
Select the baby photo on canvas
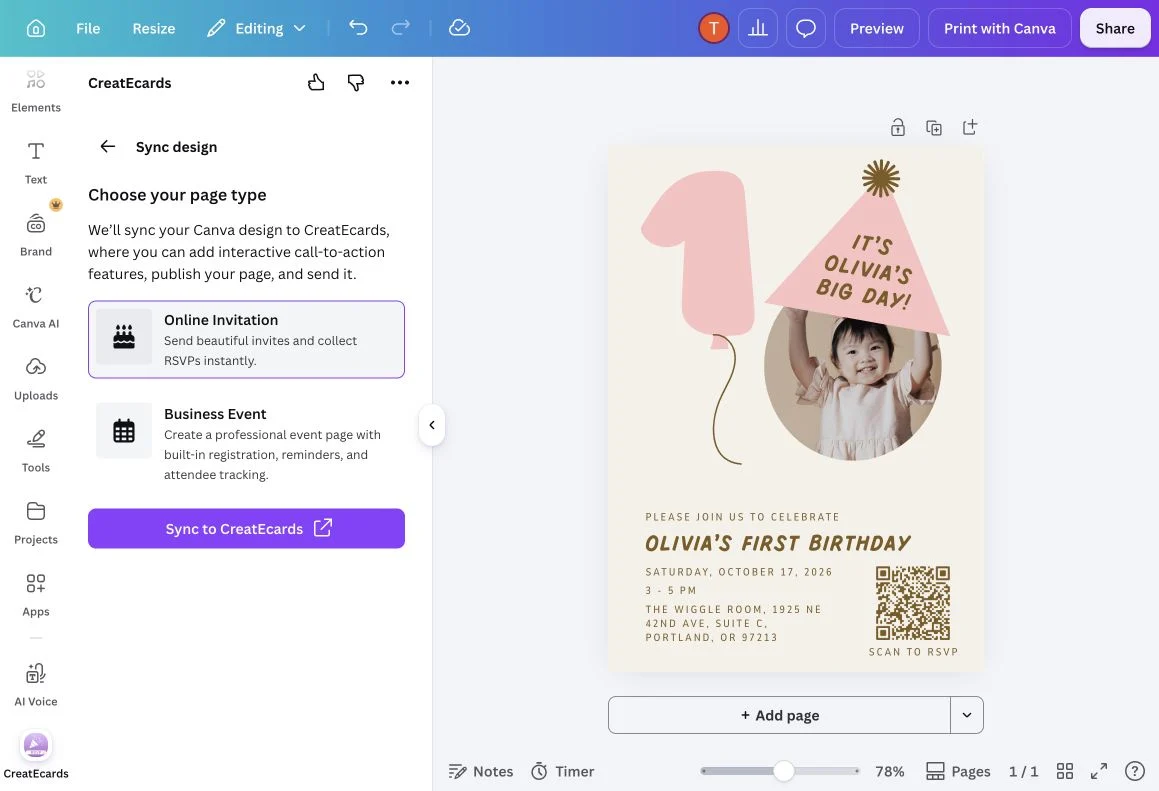coord(852,392)
